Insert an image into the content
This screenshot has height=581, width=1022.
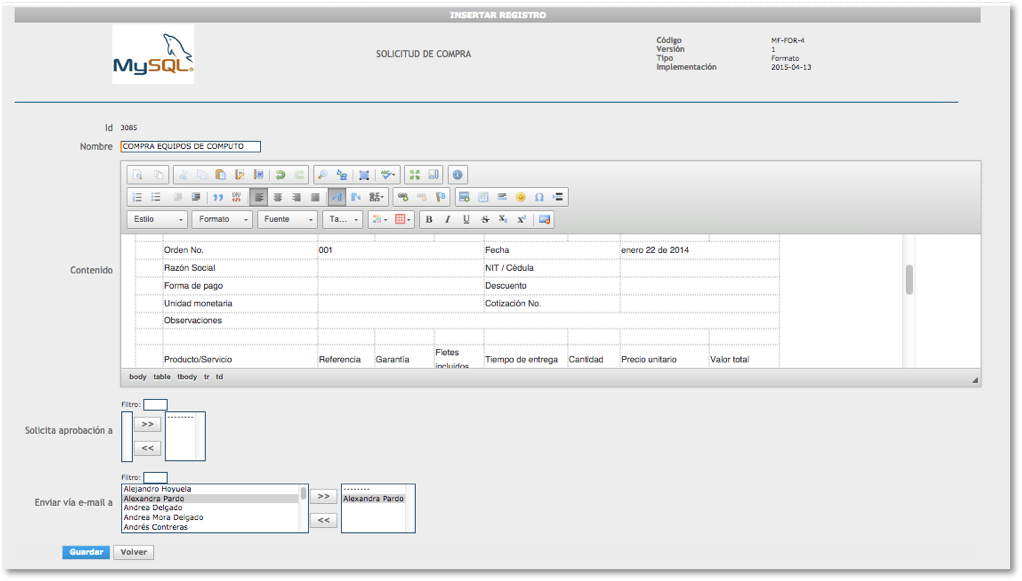coord(464,197)
